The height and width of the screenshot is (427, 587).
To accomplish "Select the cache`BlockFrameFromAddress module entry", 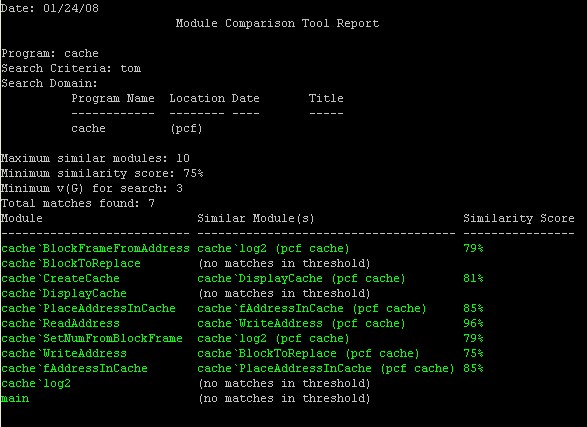I will 95,248.
